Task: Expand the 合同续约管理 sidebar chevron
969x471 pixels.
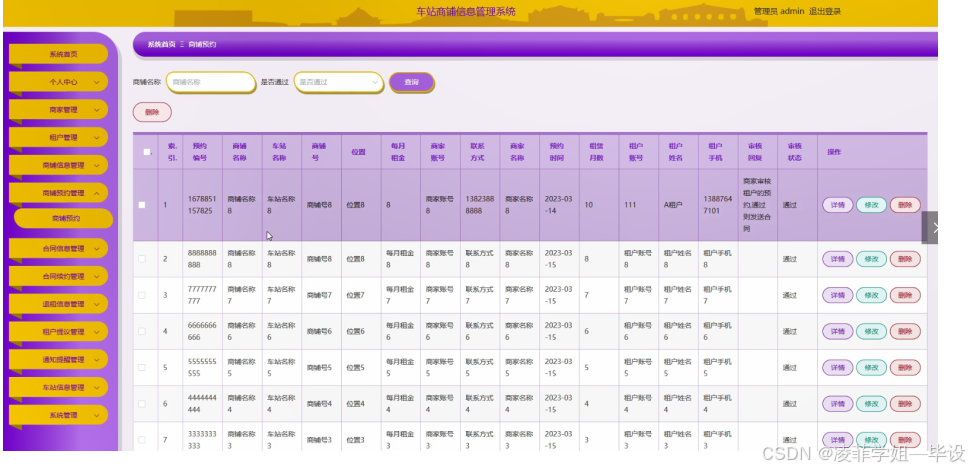Action: pos(96,276)
